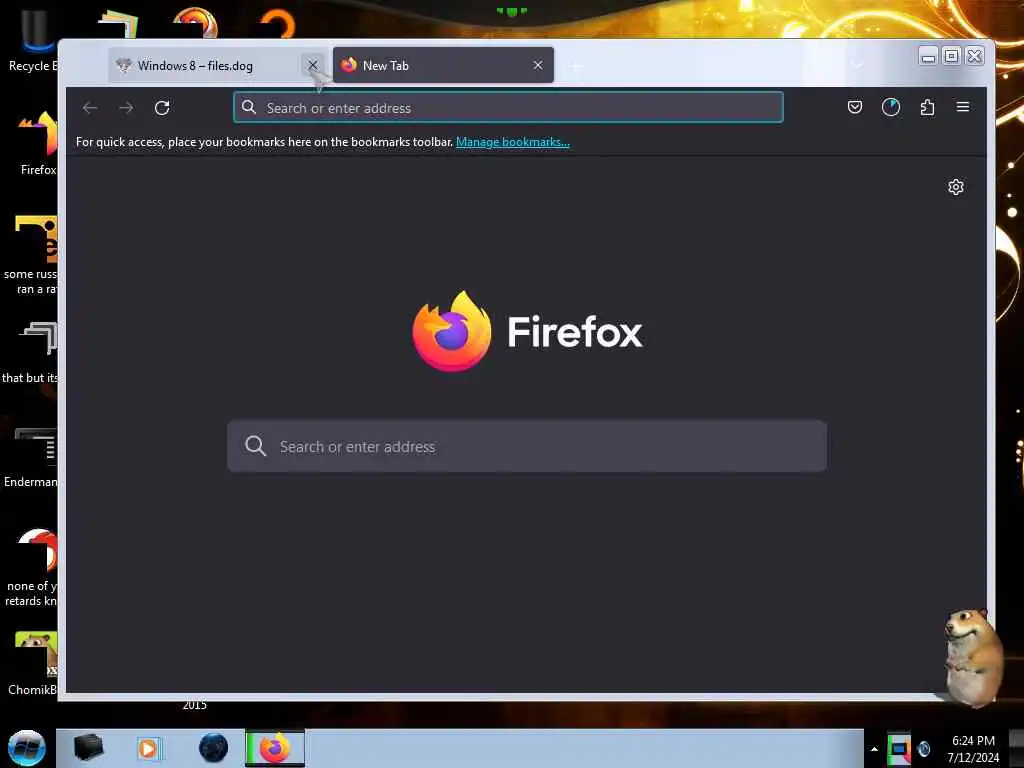Open the black box taskbar icon
The height and width of the screenshot is (768, 1024).
tap(88, 748)
